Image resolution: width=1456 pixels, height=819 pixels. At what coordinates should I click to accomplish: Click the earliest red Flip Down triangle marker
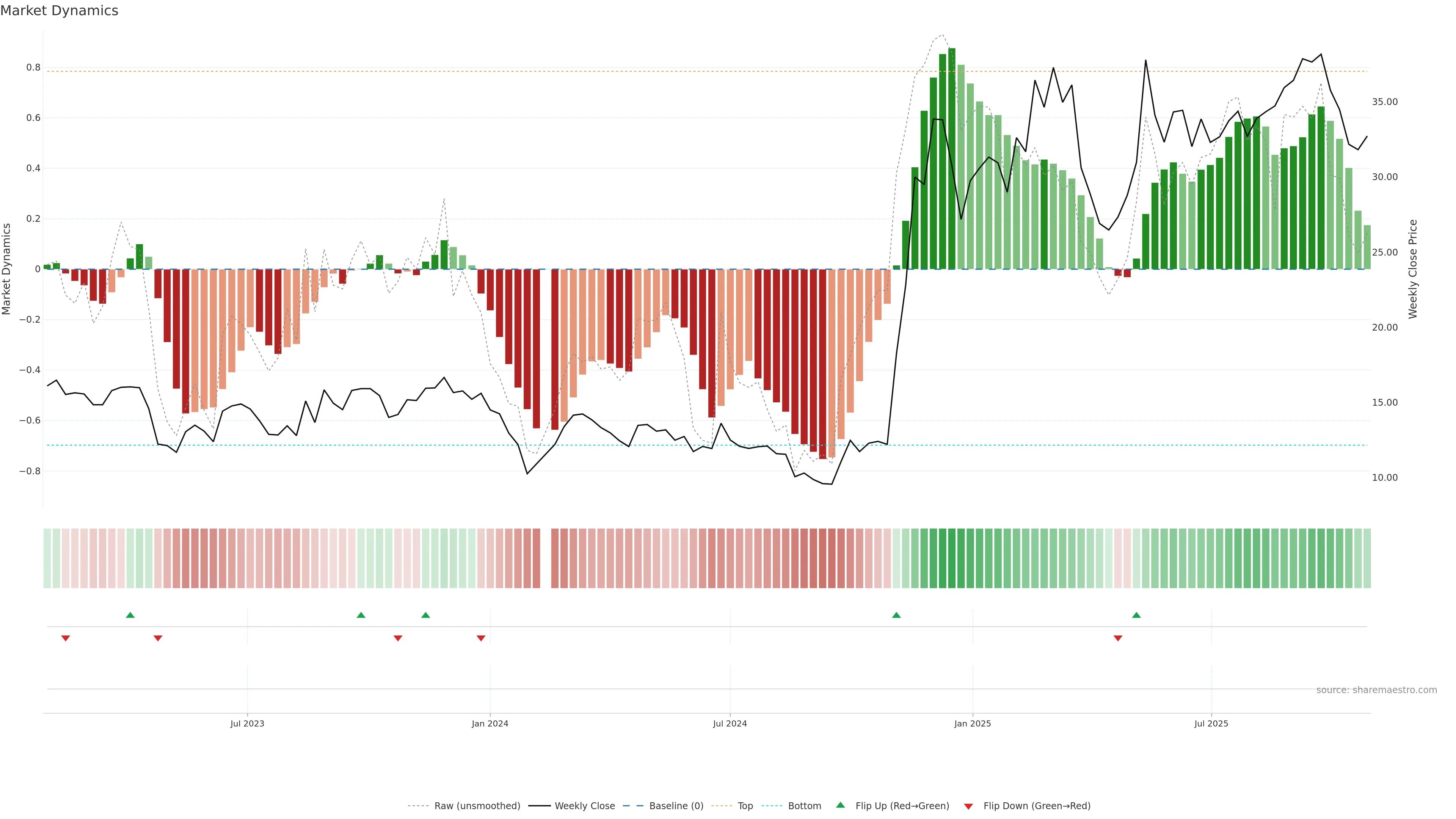point(66,638)
